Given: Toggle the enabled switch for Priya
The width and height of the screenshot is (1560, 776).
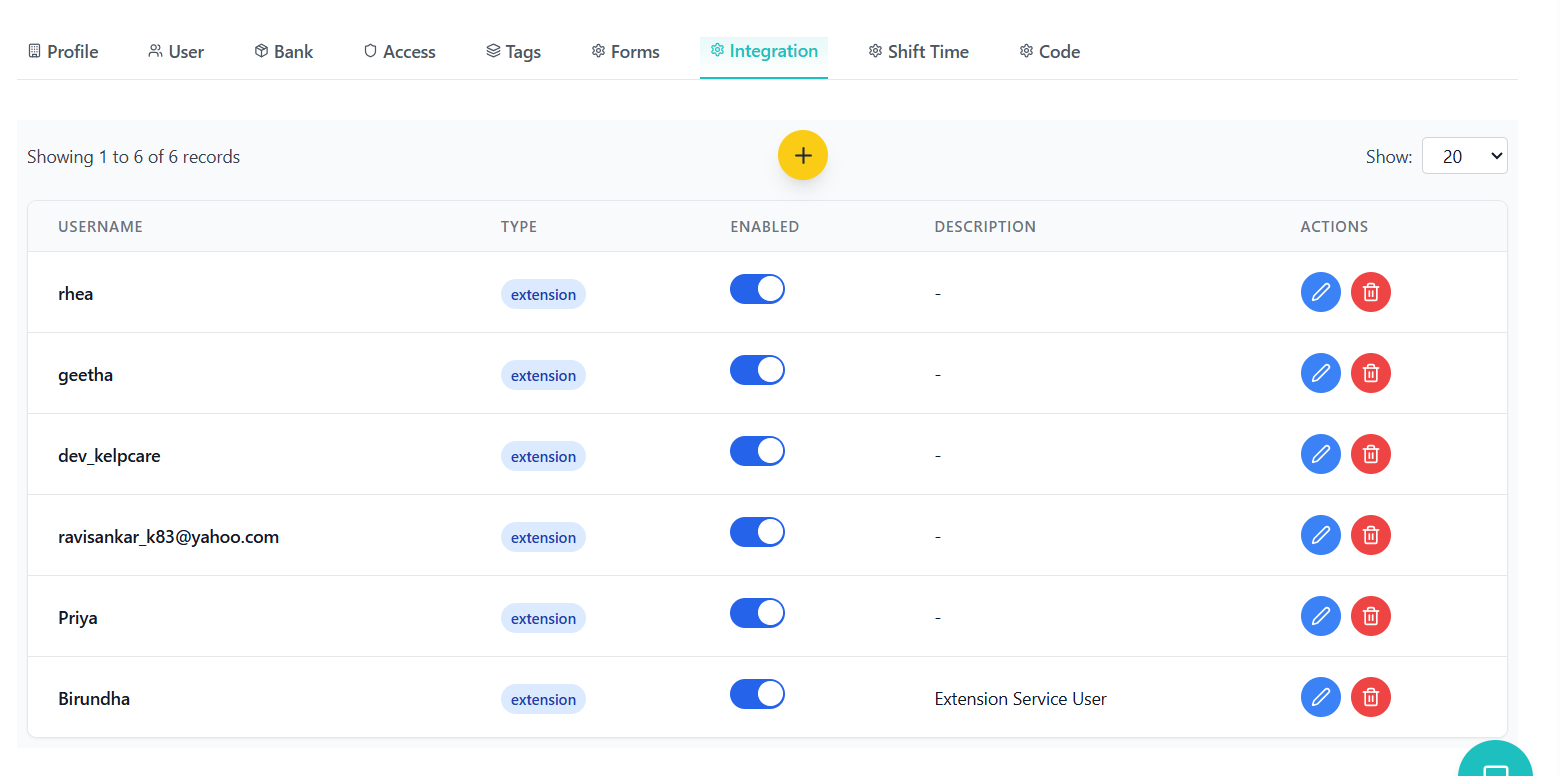Looking at the screenshot, I should point(757,614).
